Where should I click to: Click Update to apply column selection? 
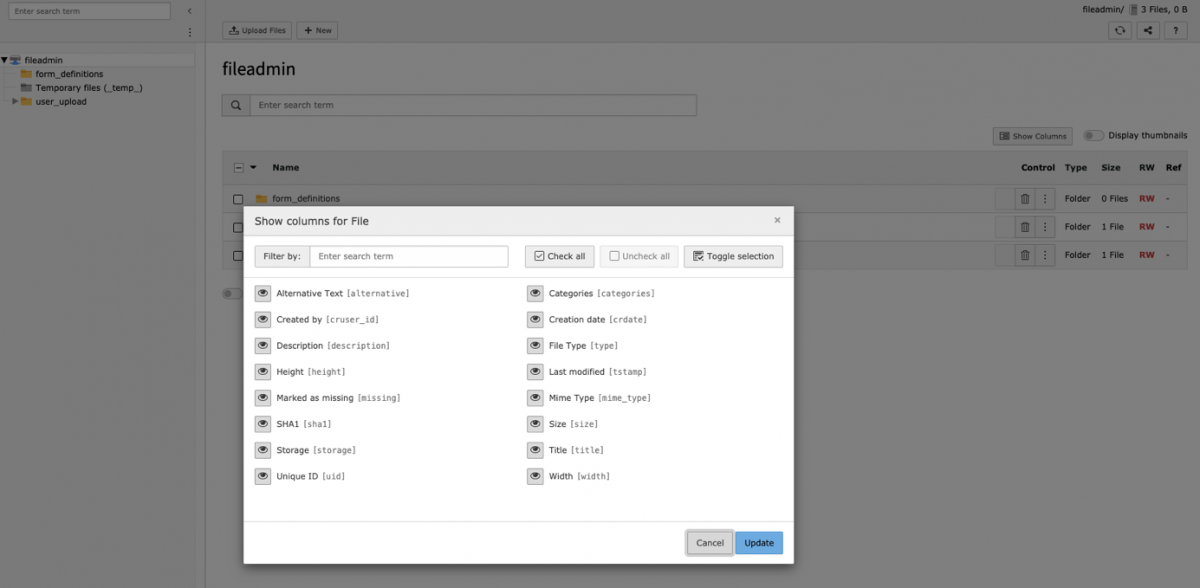coord(759,542)
